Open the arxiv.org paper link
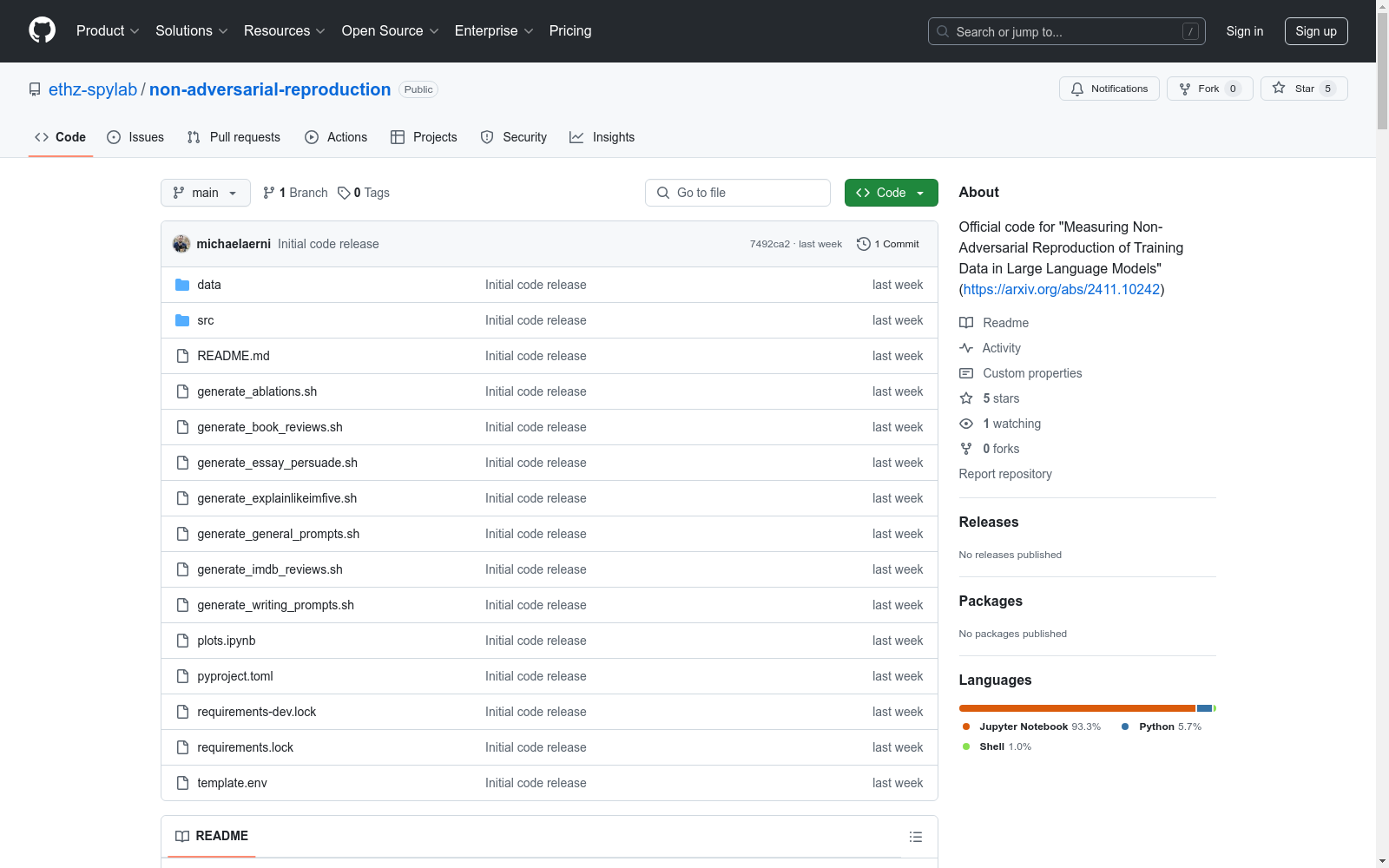1389x868 pixels. (1062, 289)
